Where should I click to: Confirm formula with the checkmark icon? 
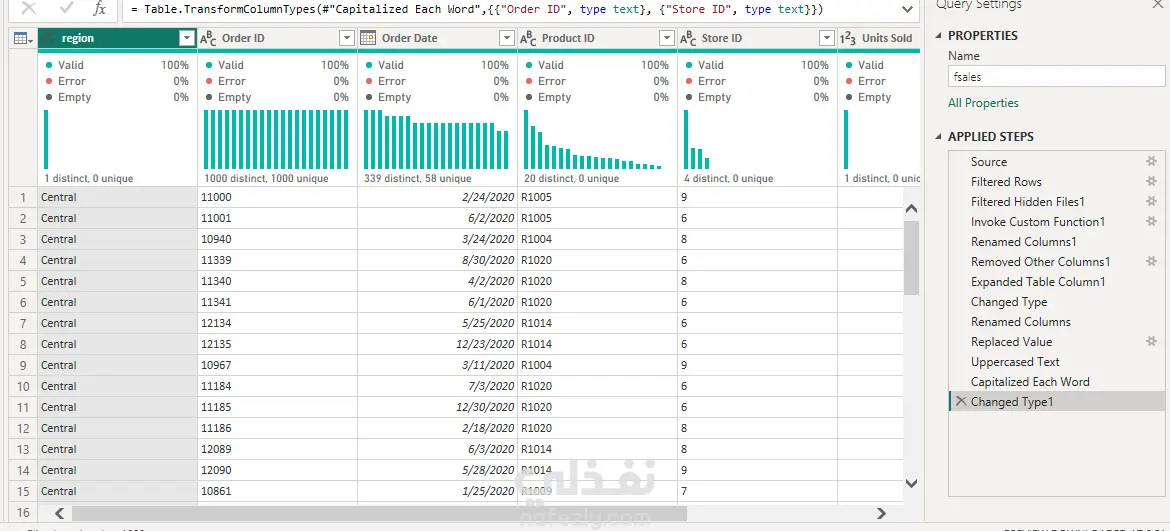pyautogui.click(x=66, y=9)
